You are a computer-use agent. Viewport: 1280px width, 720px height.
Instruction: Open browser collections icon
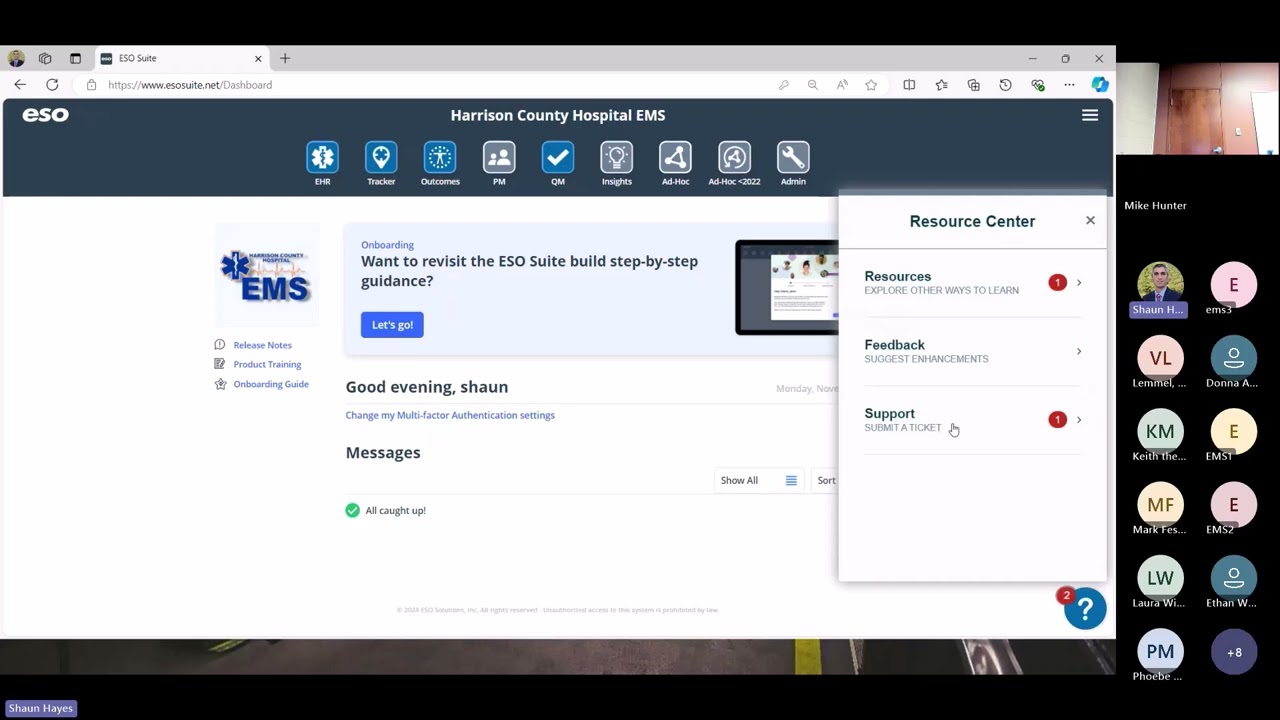pyautogui.click(x=973, y=85)
